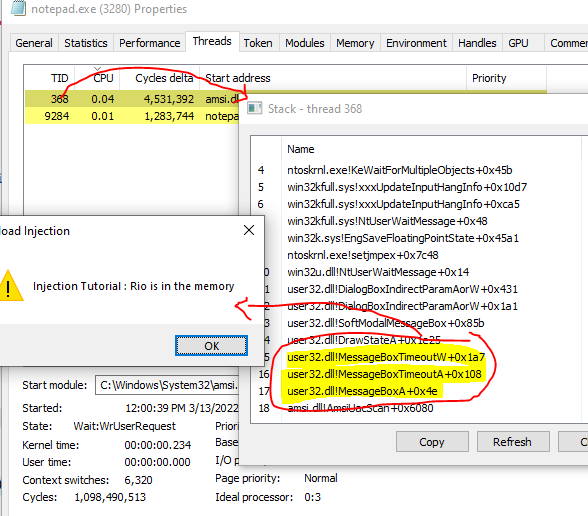Click the Stack thread 368 window icon
The height and width of the screenshot is (516, 588).
tap(255, 108)
